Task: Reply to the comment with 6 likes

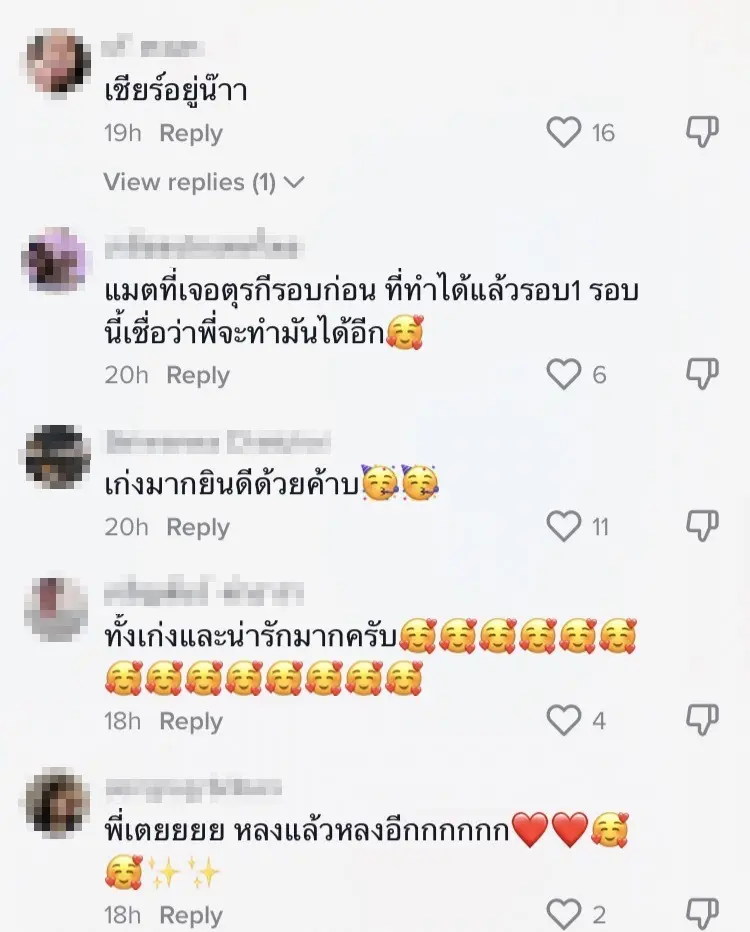Action: coord(197,376)
